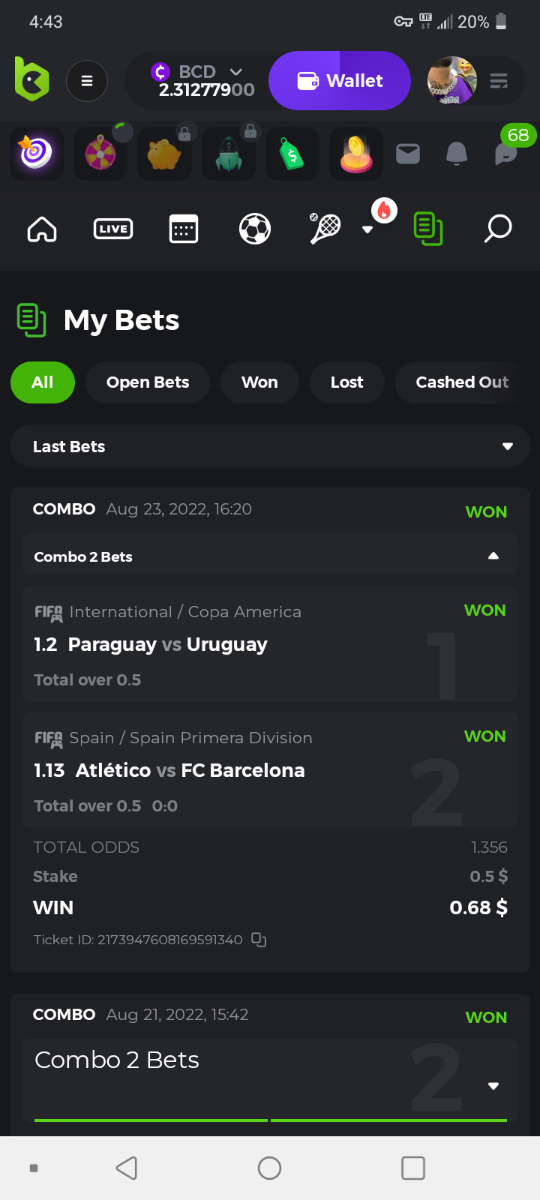This screenshot has width=540, height=1200.
Task: Open the LIVE betting icon
Action: click(113, 229)
